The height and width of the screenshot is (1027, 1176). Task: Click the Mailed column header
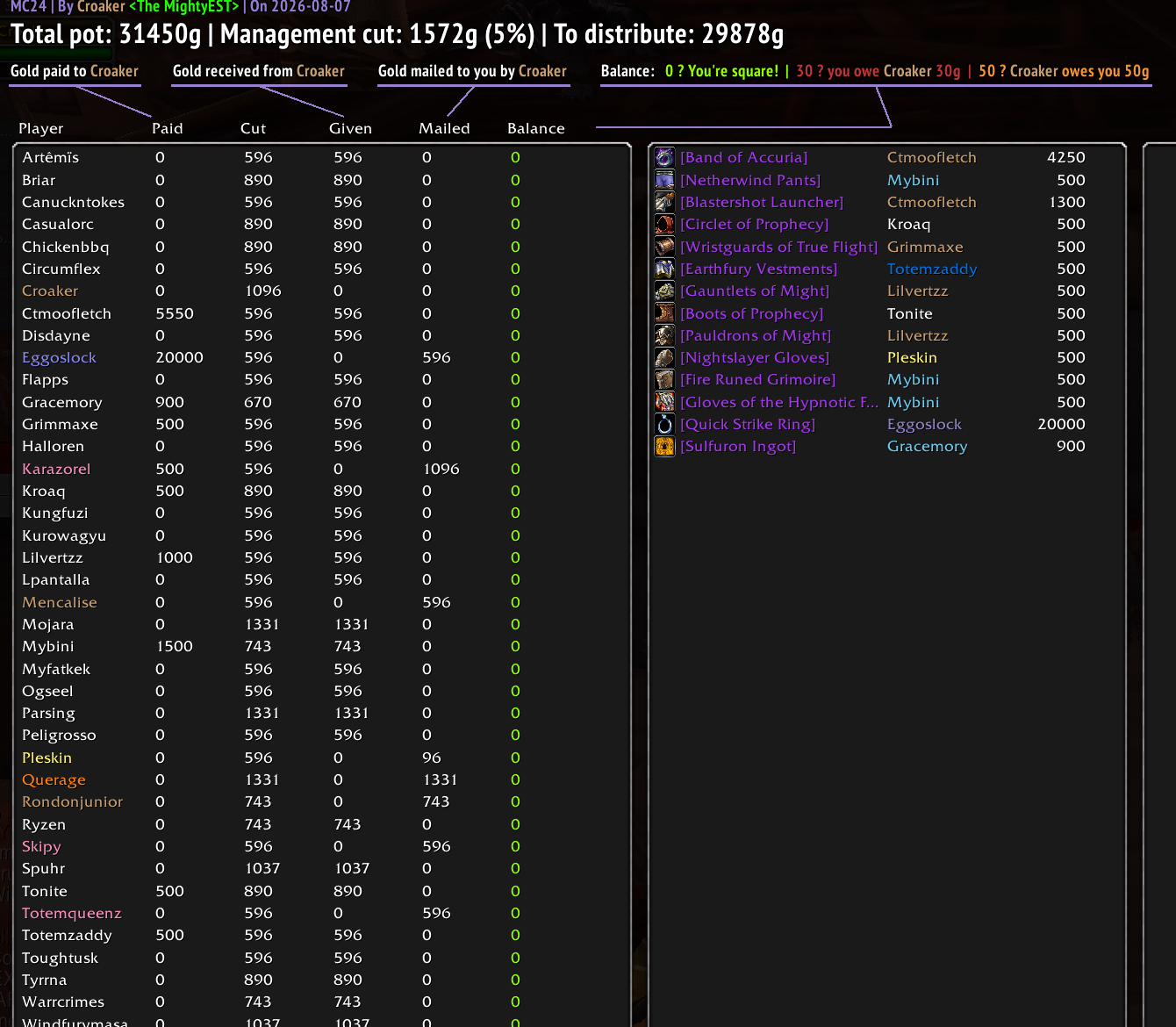point(444,128)
